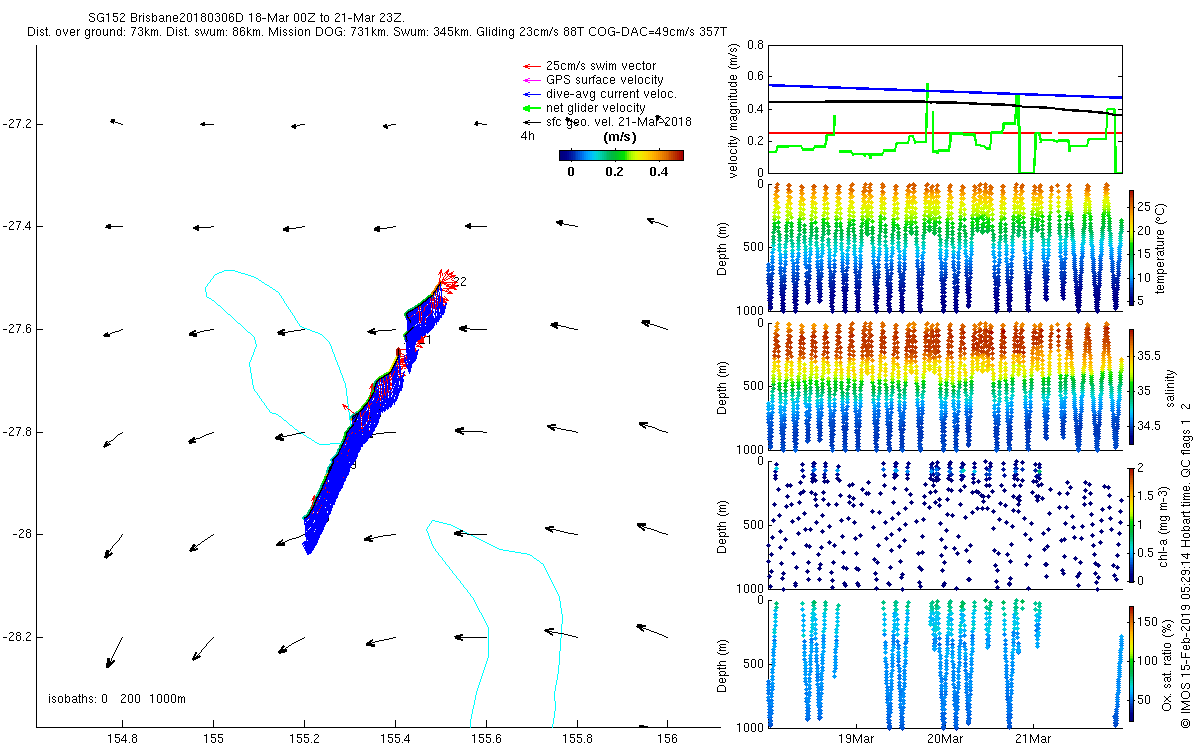Click the Ox. sat. ratio colorbar

click(x=1131, y=664)
